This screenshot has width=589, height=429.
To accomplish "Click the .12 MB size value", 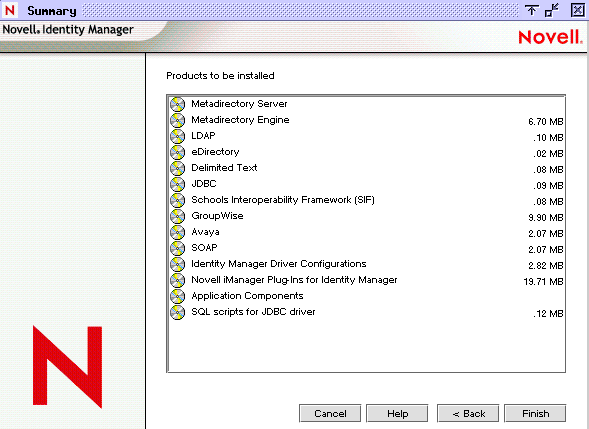I will coord(548,314).
